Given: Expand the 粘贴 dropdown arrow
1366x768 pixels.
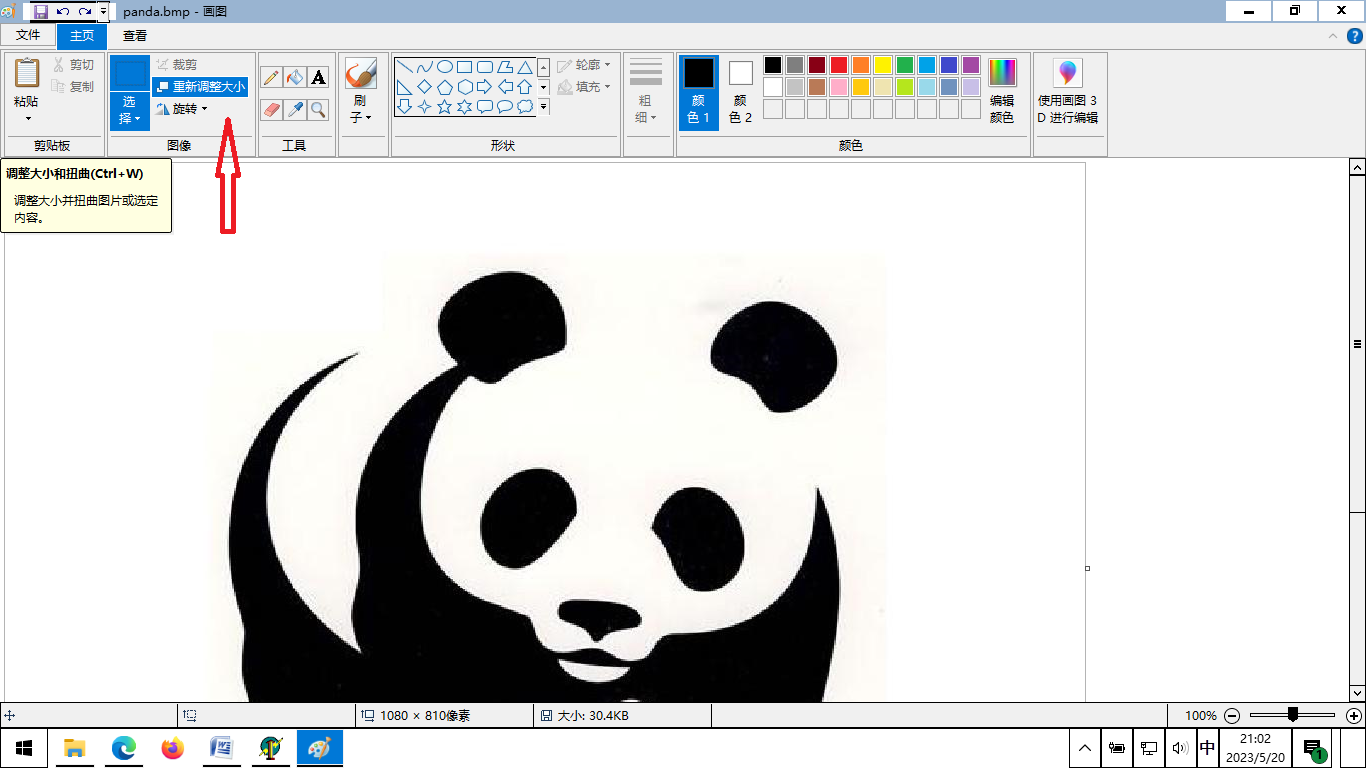Looking at the screenshot, I should click(27, 118).
